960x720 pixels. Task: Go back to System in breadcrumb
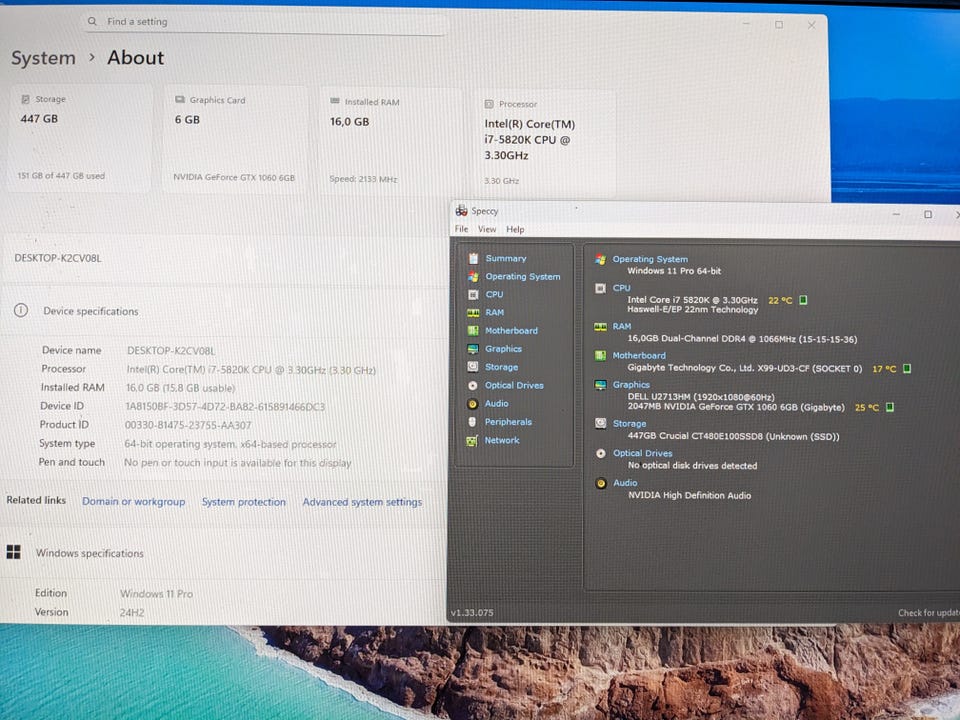[x=43, y=58]
